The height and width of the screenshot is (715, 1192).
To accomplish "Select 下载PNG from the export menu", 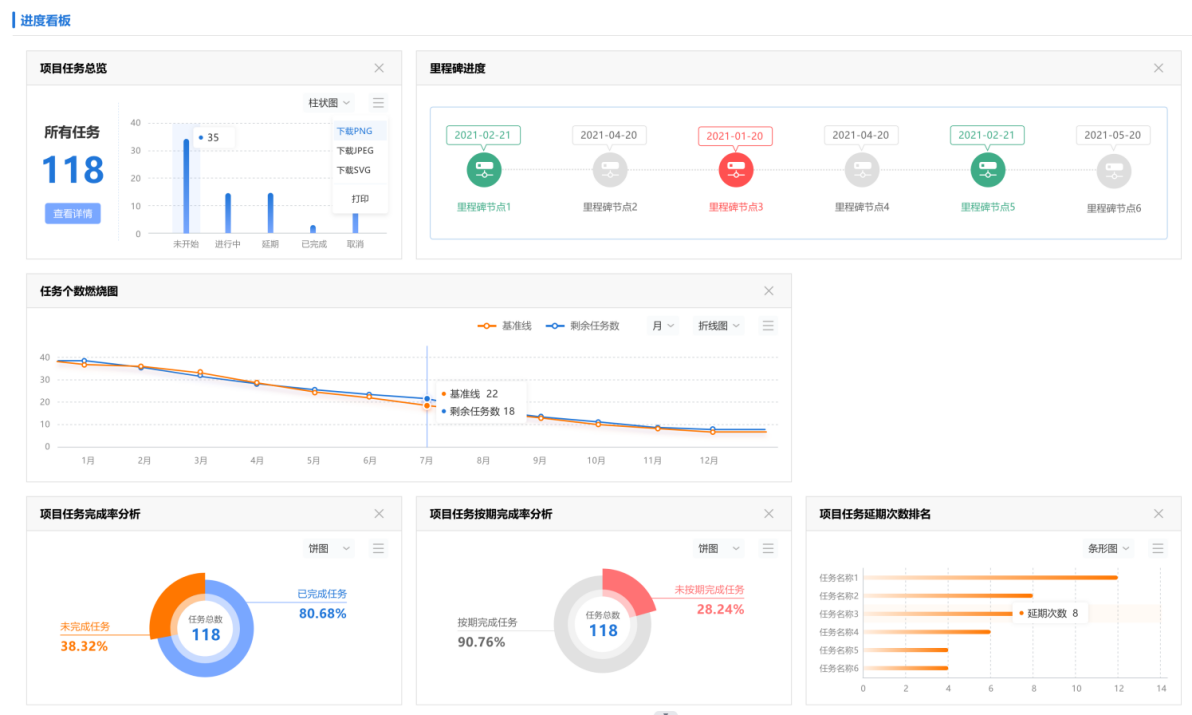I will [x=354, y=131].
